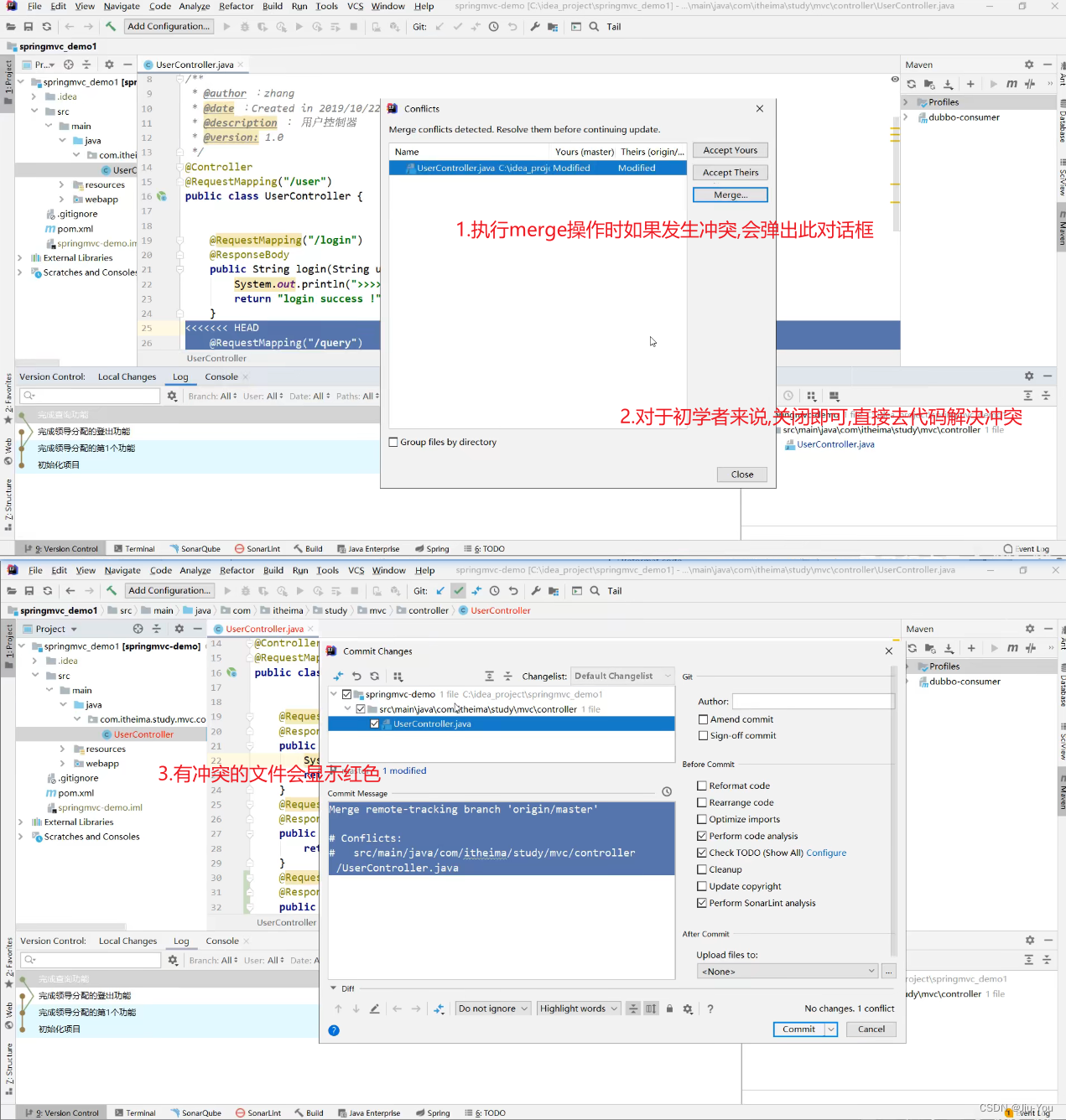Click the pencil edit-source icon in Diff toolbar
This screenshot has width=1066, height=1120.
coord(374,1009)
